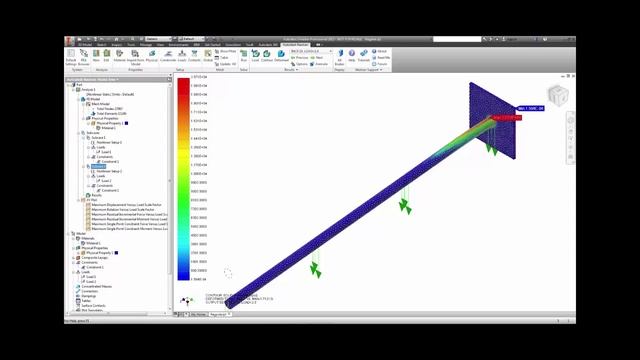Screen dimensions: 640x360
Task: Go to Previous result set
Action: [x=300, y=58]
